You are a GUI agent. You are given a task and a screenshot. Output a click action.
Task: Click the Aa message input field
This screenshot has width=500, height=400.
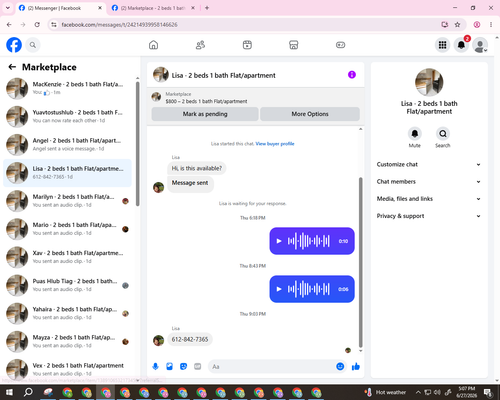pos(272,367)
